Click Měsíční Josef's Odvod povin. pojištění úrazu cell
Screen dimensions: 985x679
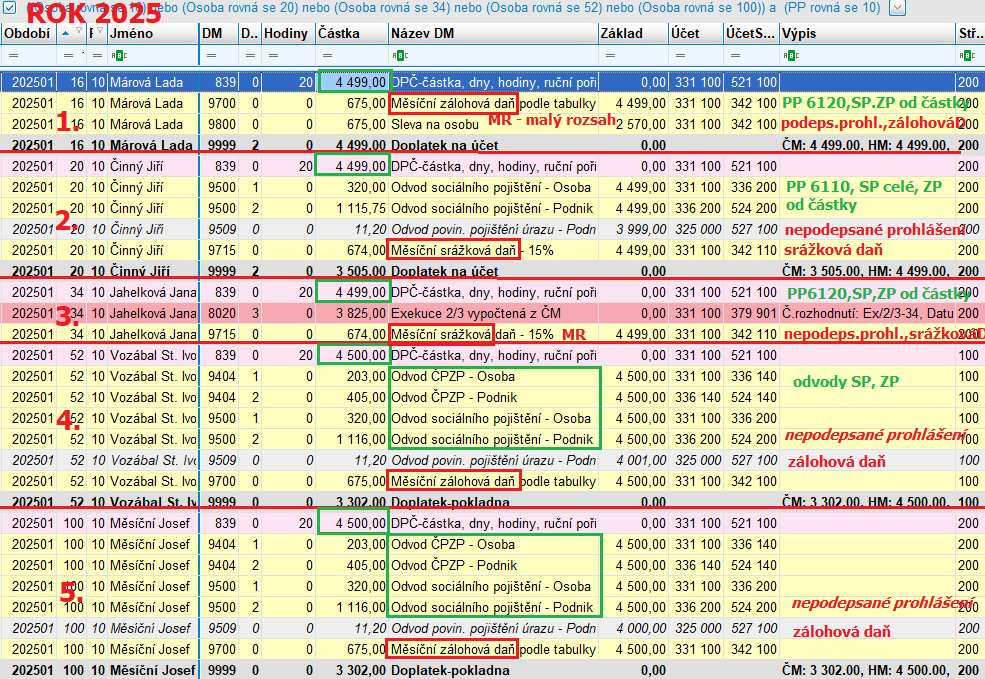(493, 628)
